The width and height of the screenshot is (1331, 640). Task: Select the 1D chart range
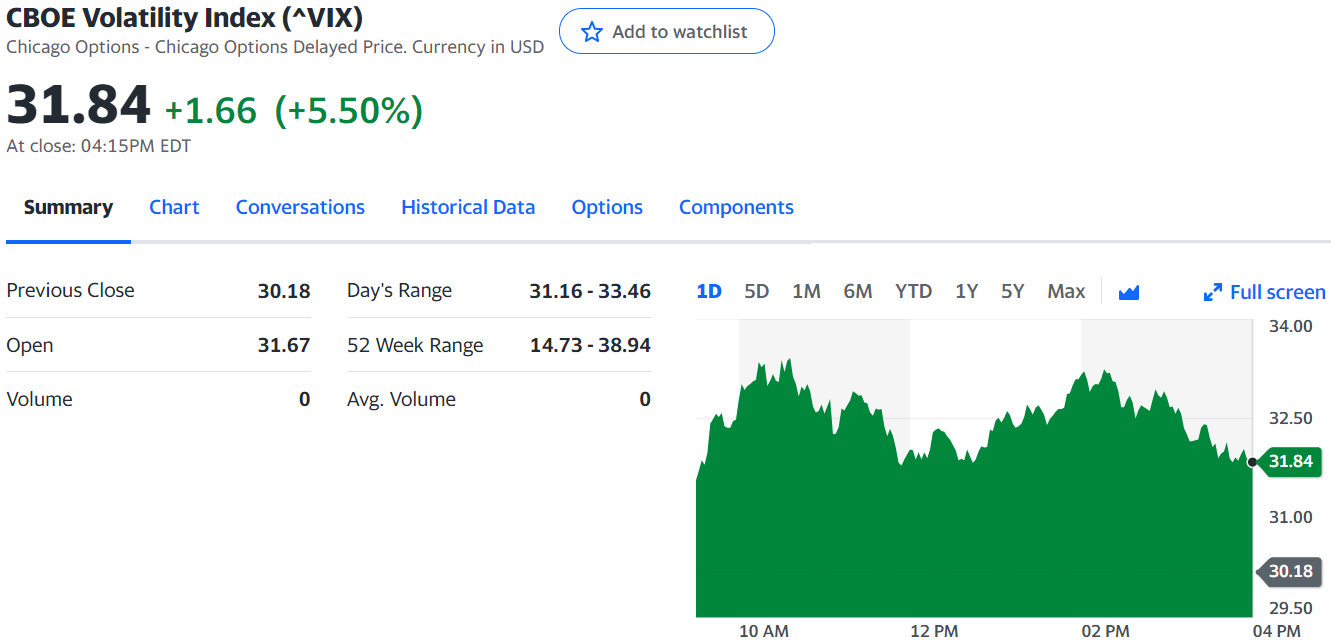[709, 291]
